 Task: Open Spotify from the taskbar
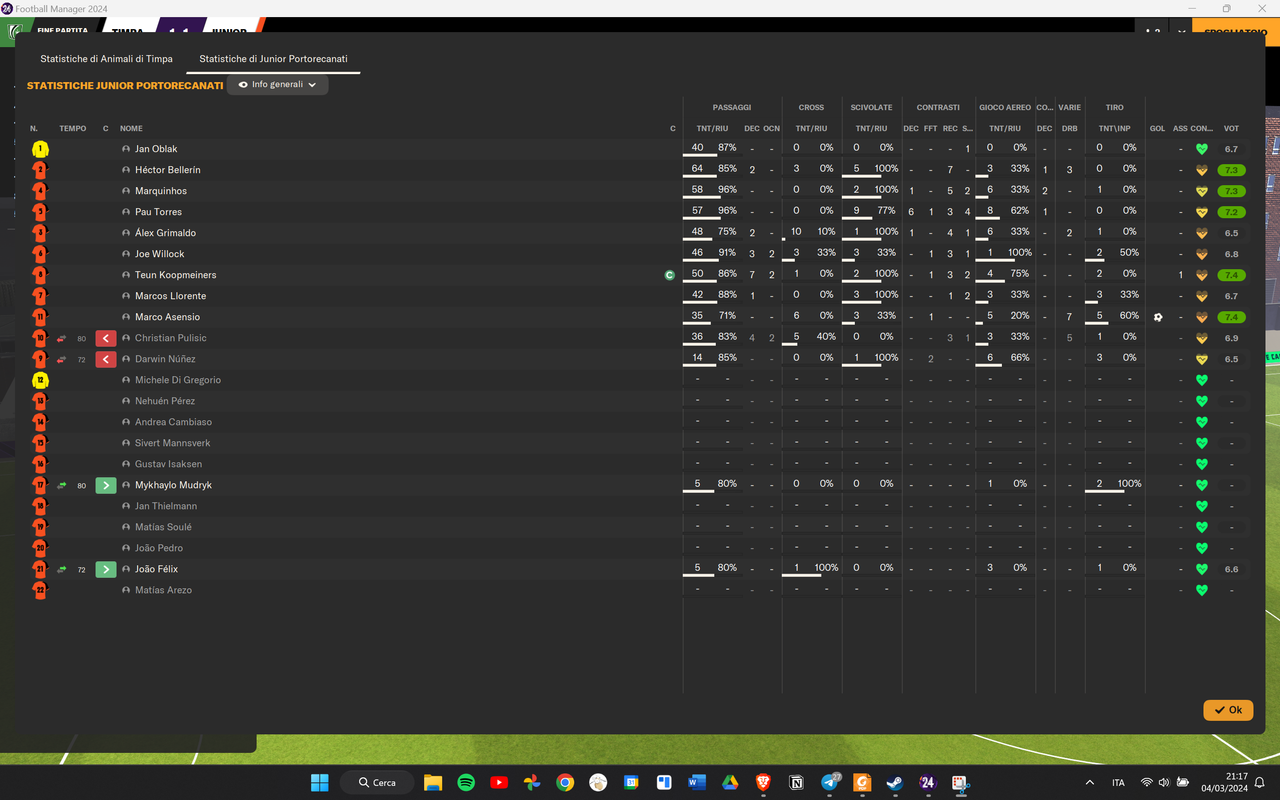coord(466,782)
